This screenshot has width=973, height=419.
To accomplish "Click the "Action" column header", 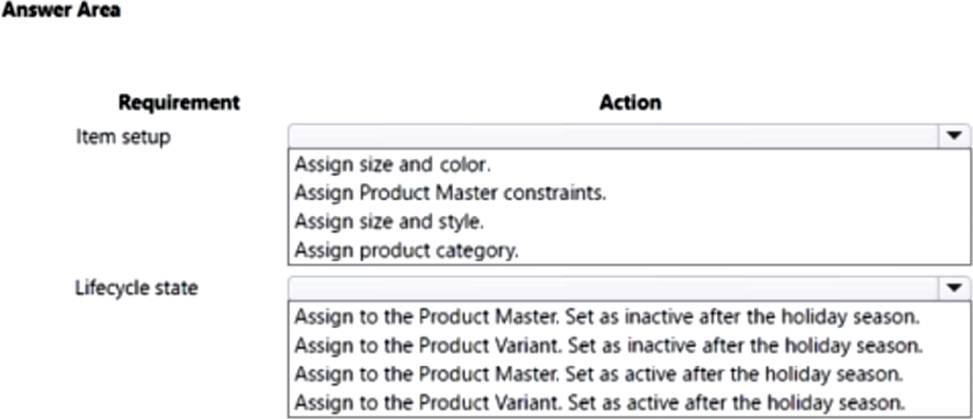I will point(630,102).
